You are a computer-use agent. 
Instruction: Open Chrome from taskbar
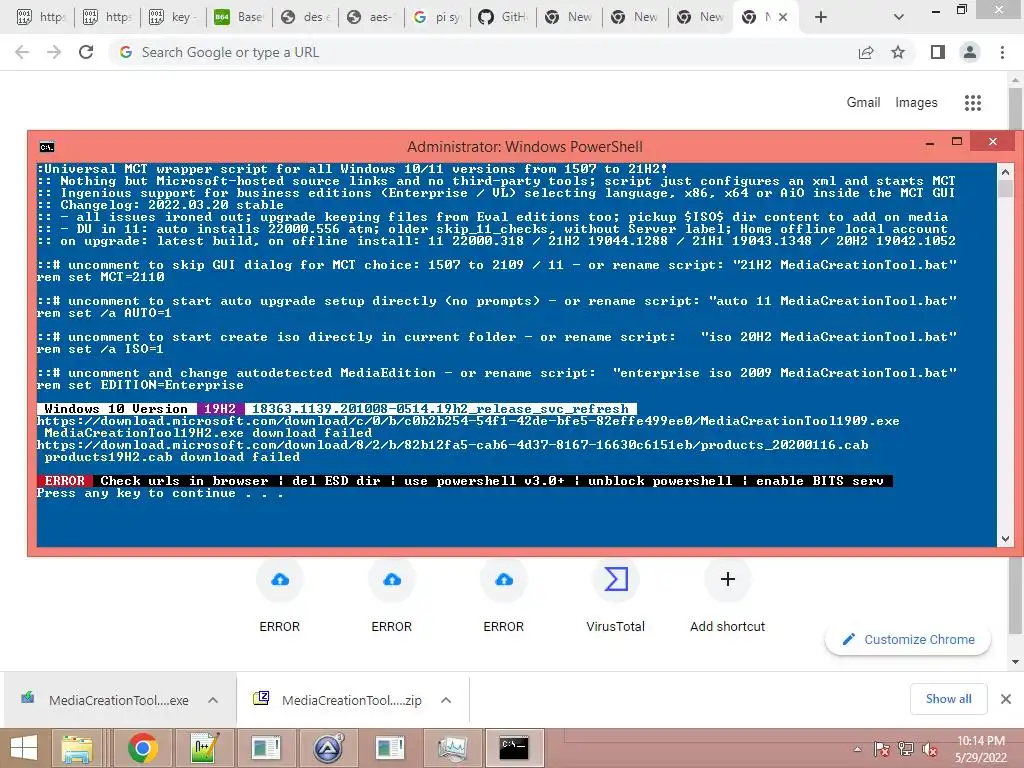pos(142,748)
